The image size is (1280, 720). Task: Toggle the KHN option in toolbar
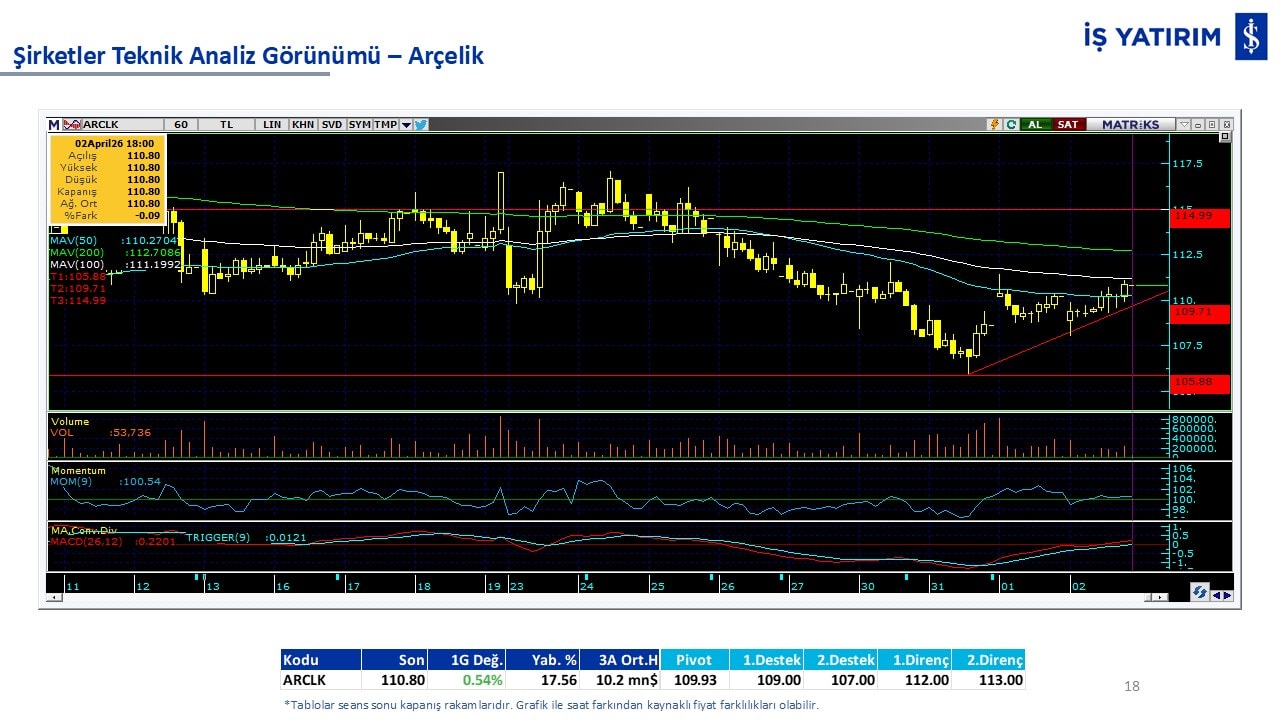tap(303, 125)
